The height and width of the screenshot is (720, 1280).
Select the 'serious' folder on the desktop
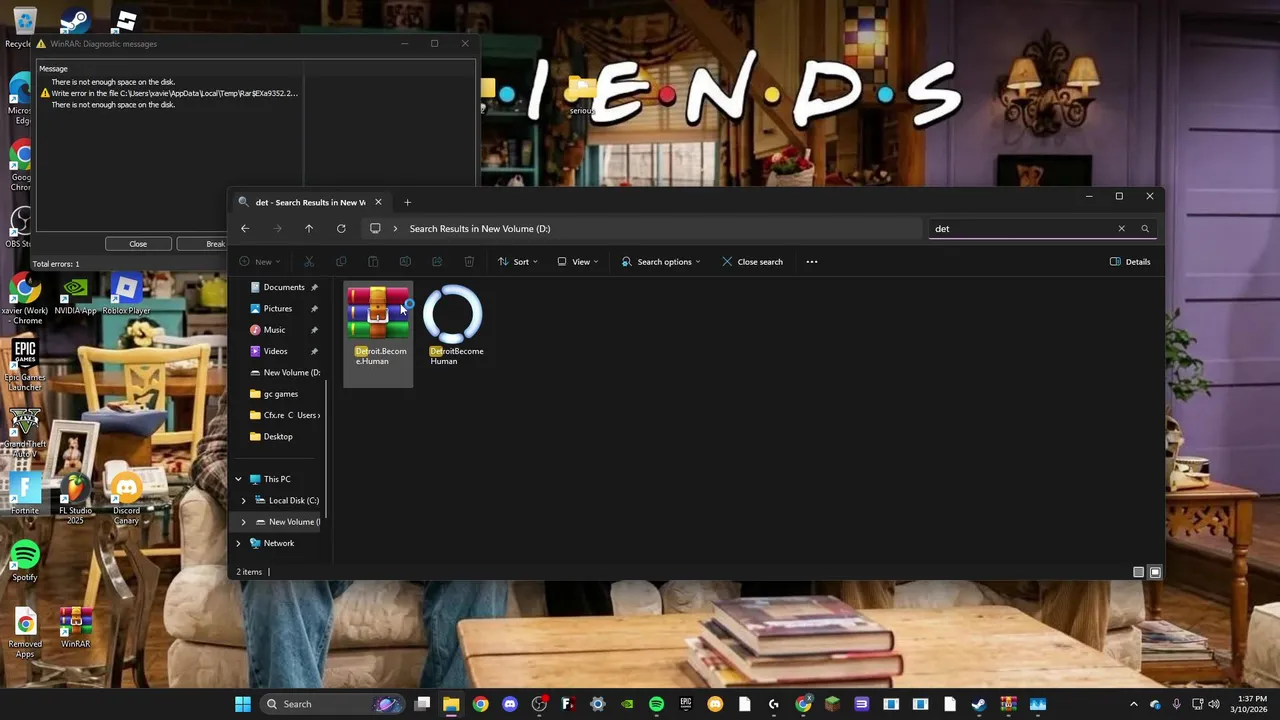582,97
